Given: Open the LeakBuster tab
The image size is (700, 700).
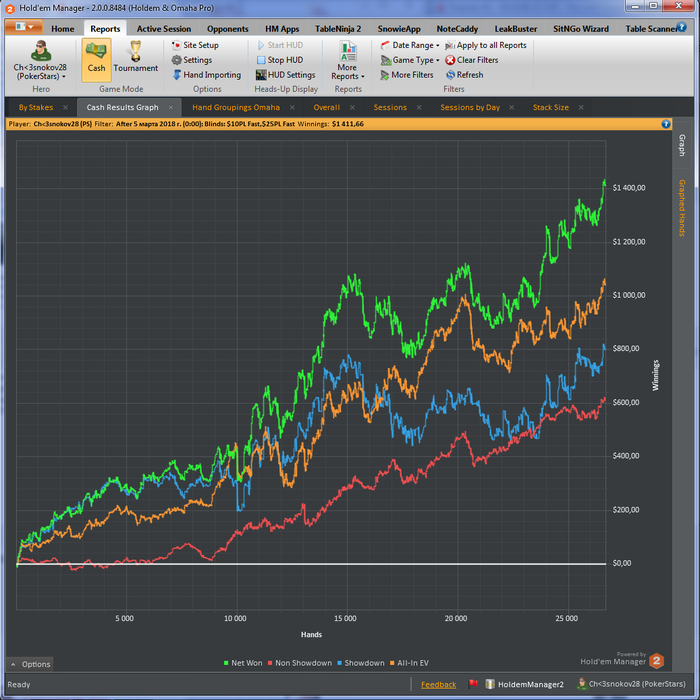Looking at the screenshot, I should coord(516,29).
